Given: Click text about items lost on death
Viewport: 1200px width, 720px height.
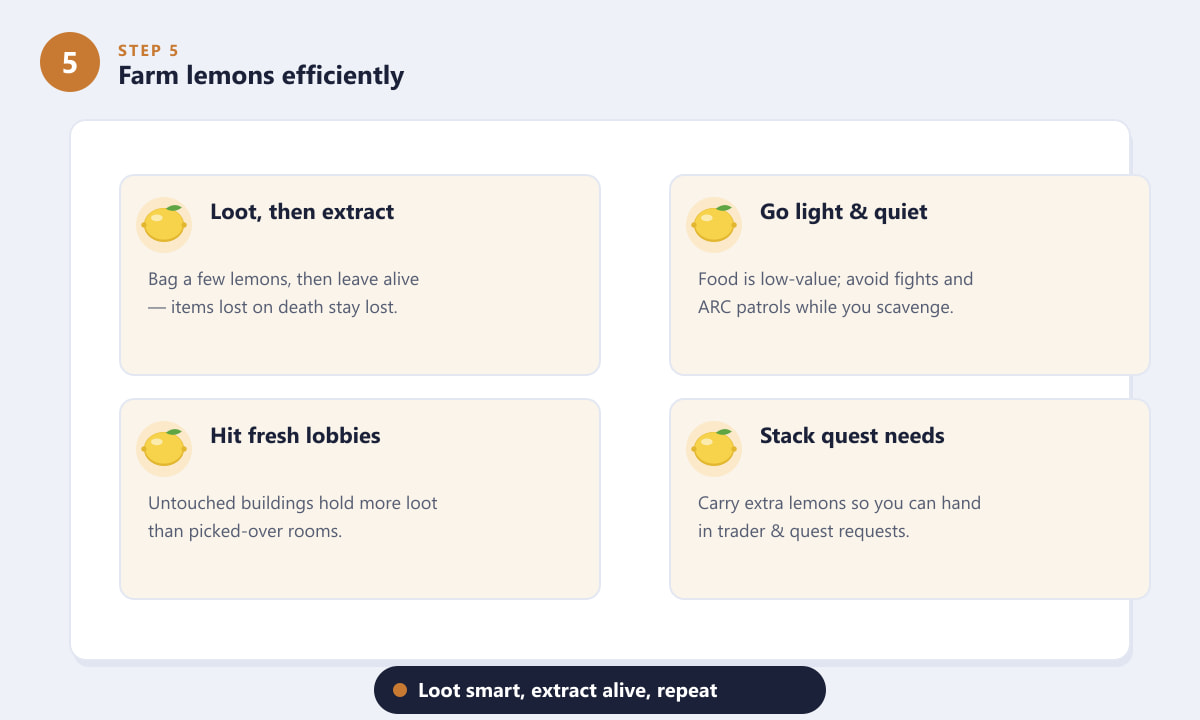Looking at the screenshot, I should [x=273, y=307].
